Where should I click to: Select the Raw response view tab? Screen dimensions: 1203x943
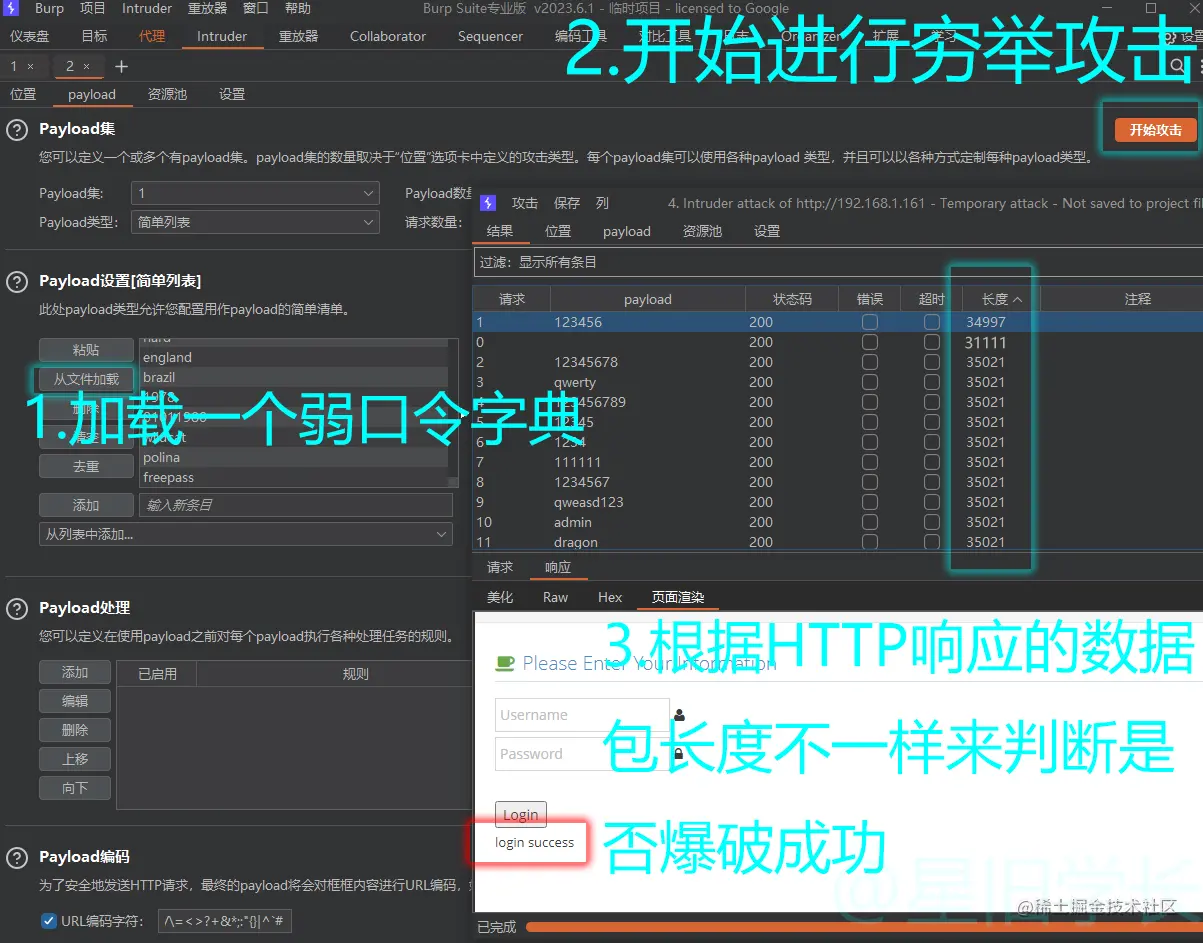[555, 597]
